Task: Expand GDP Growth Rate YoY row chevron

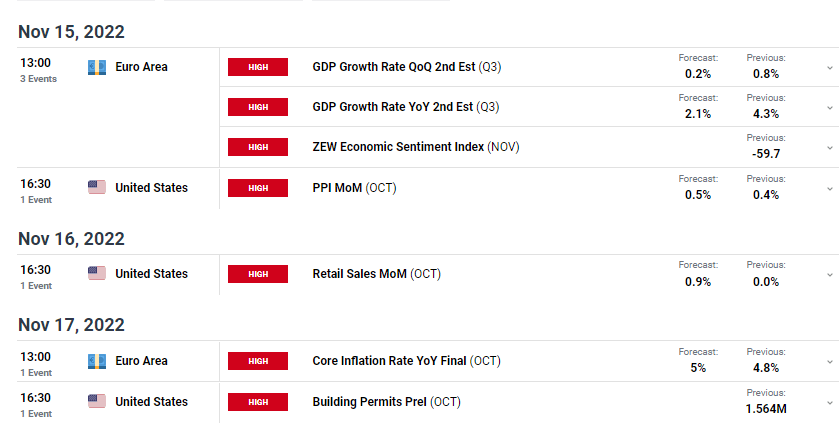Action: [830, 108]
